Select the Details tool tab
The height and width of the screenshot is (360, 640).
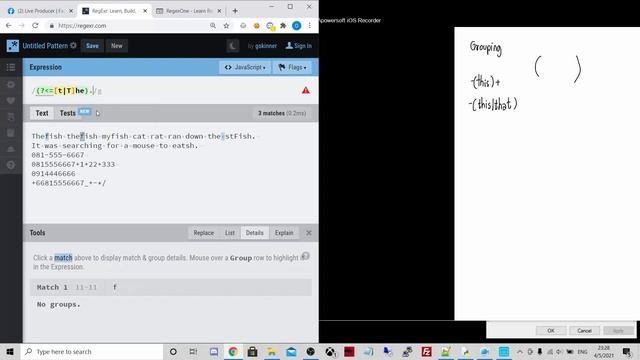point(254,233)
